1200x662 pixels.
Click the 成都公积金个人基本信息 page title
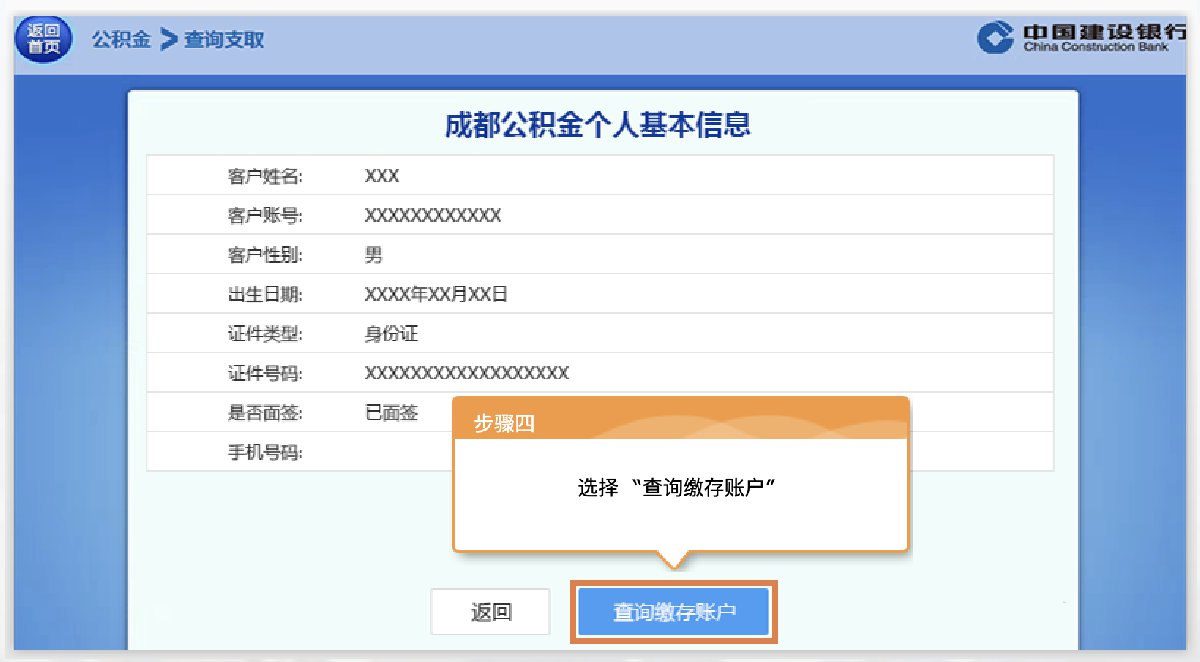pos(600,126)
